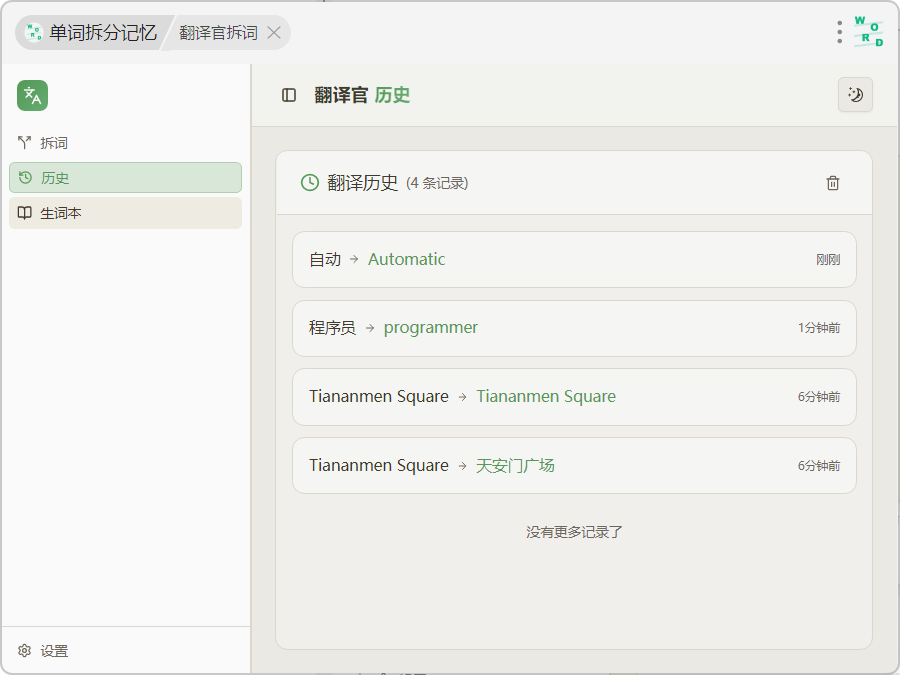Delete translation history with trash icon

tap(833, 183)
